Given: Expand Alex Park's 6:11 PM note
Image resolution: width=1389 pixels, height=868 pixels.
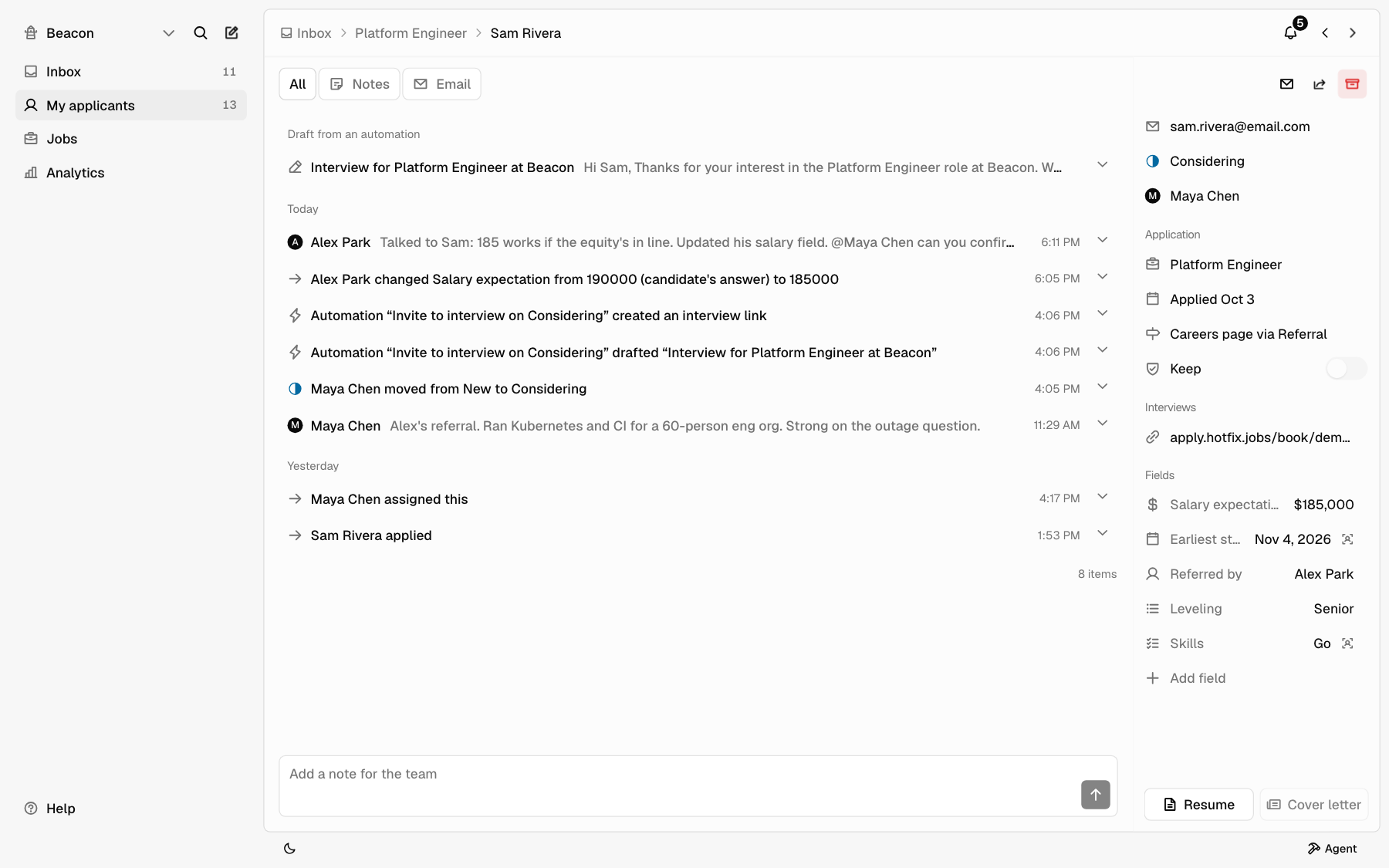Looking at the screenshot, I should [1103, 240].
